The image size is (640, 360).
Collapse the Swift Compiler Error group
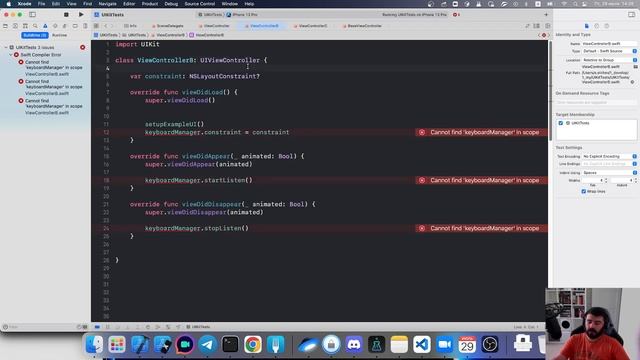11,55
